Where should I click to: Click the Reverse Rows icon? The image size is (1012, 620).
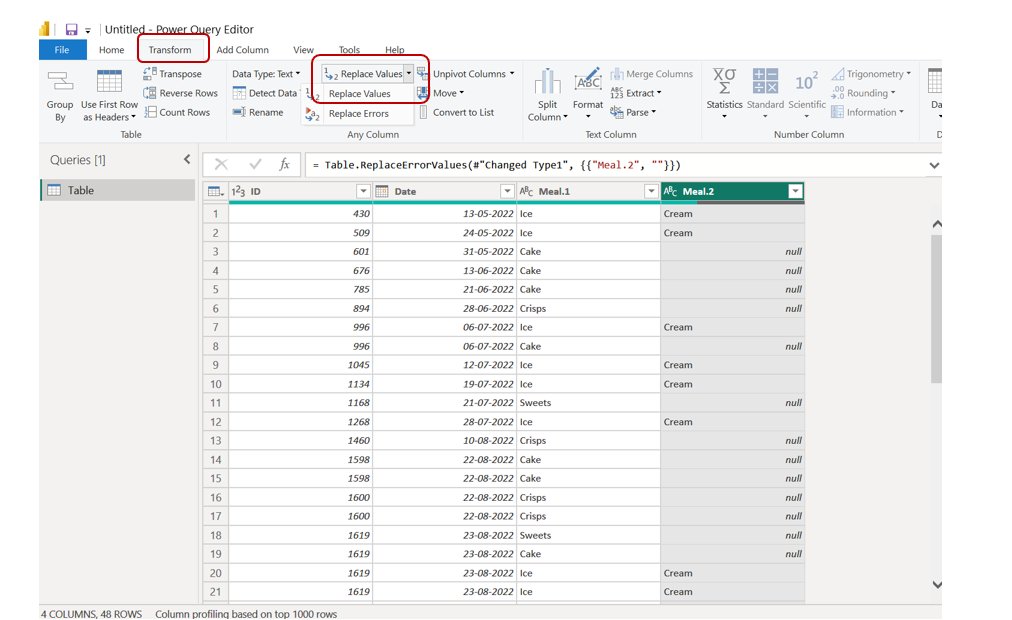click(x=150, y=93)
